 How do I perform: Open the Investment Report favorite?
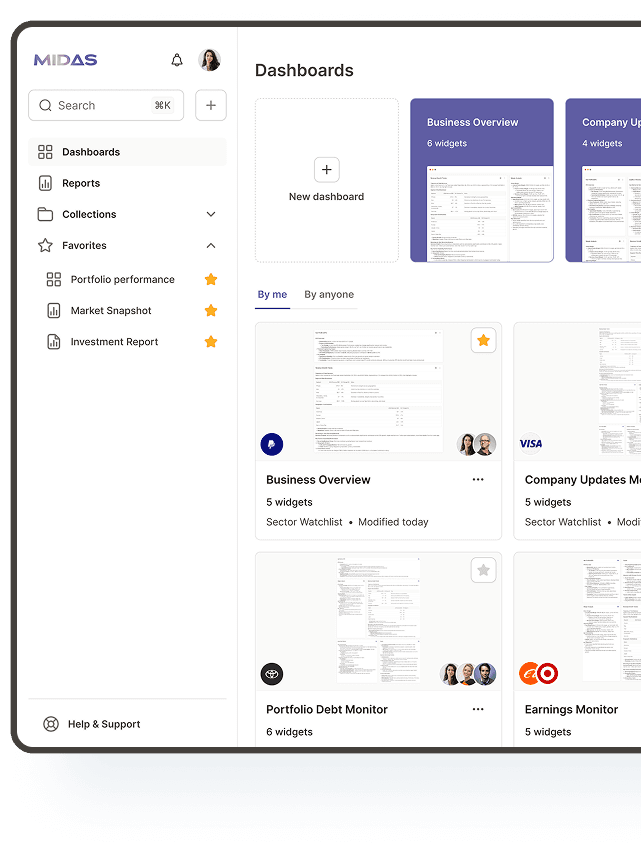click(x=114, y=342)
